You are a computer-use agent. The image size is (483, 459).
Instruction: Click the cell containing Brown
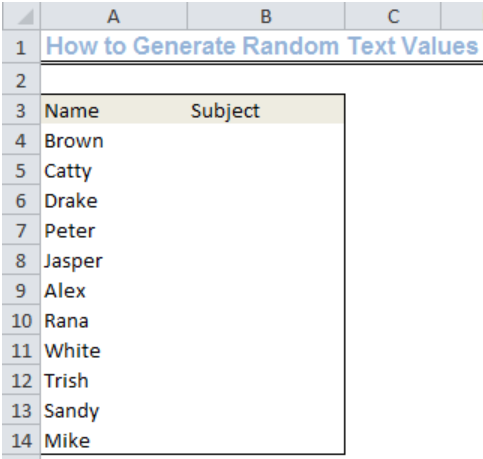[x=114, y=140]
